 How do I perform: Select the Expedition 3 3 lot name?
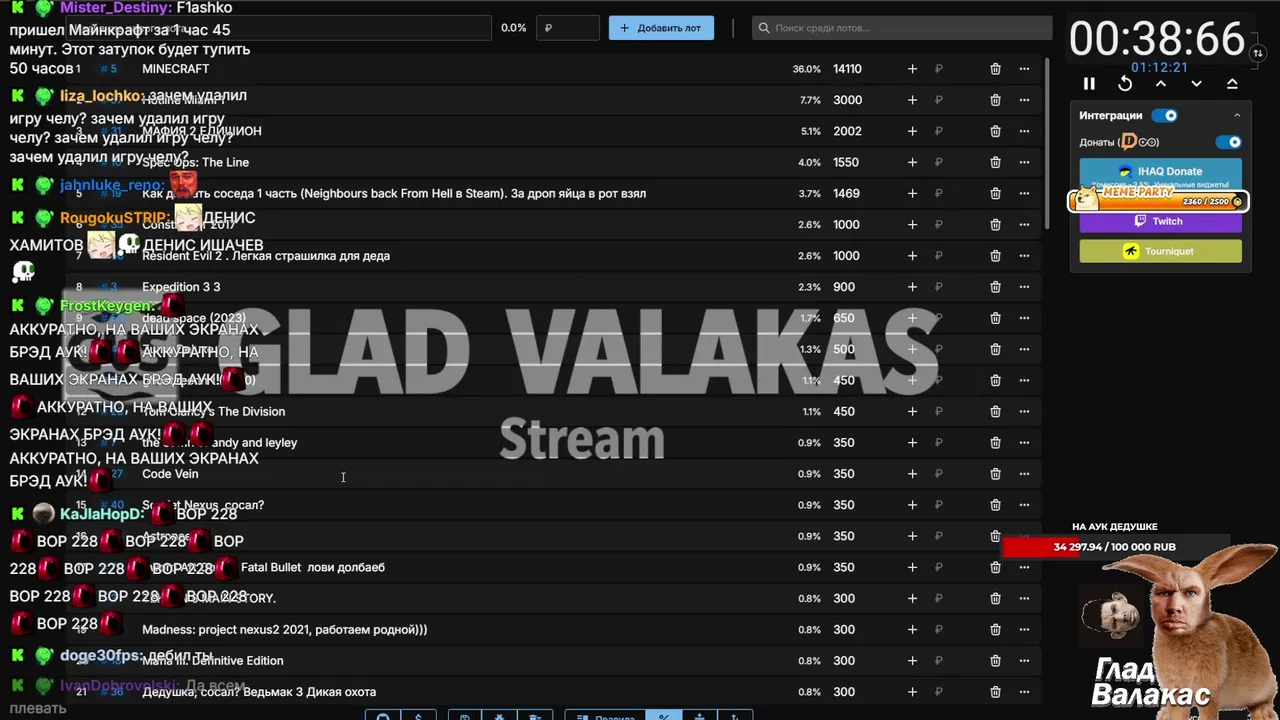coord(181,287)
